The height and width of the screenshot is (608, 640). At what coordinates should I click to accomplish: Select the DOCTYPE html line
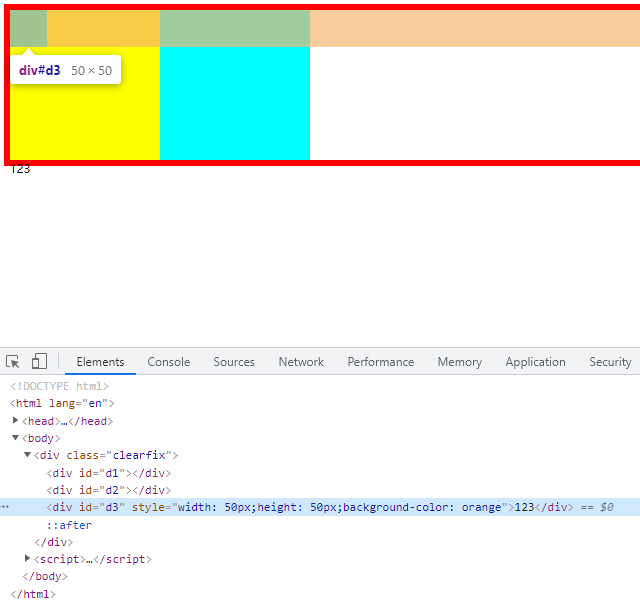point(60,386)
